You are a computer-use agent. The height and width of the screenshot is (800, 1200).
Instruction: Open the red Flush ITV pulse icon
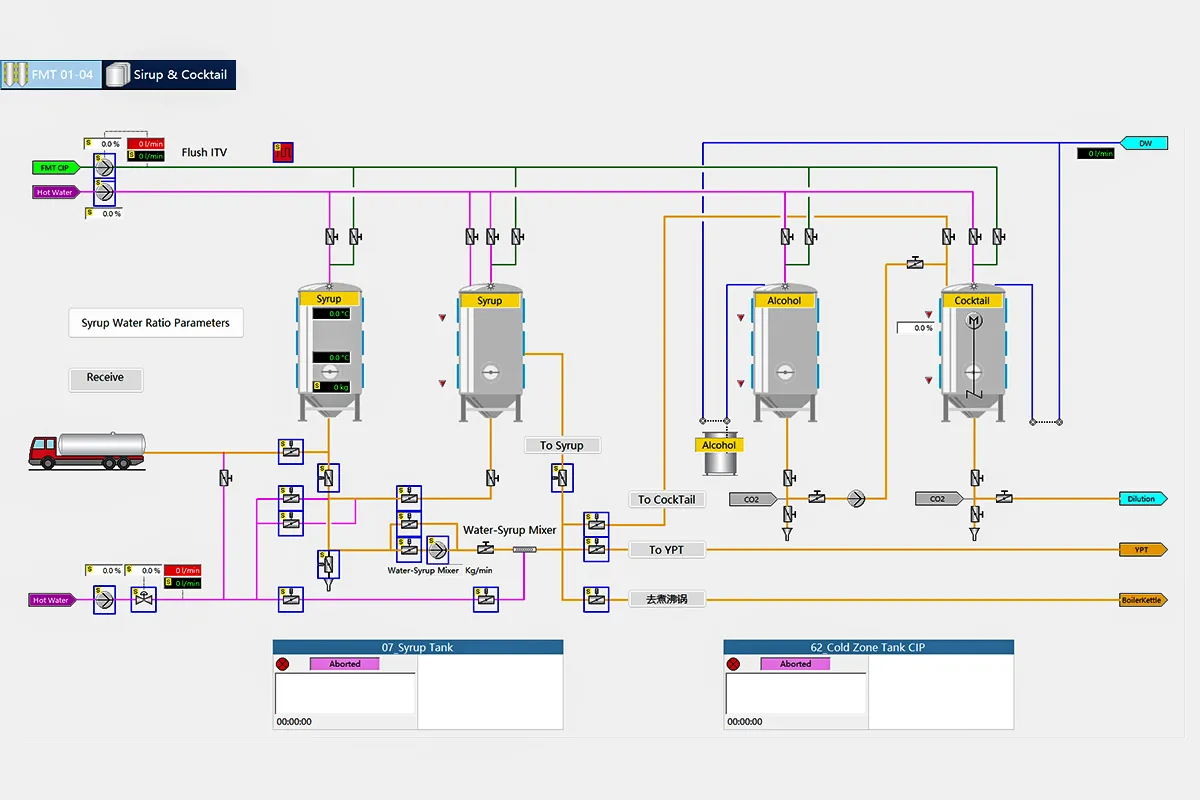point(283,152)
